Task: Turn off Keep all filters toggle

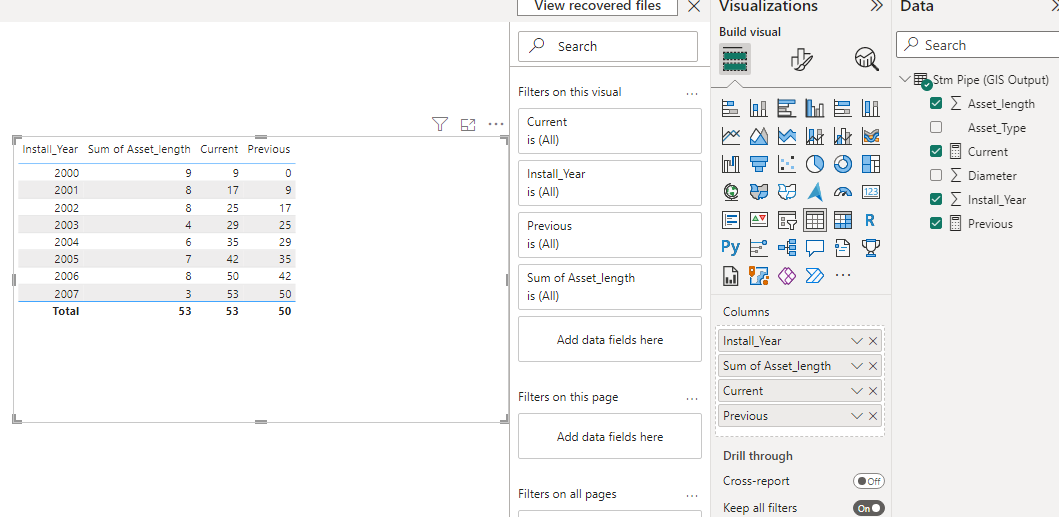Action: tap(869, 508)
